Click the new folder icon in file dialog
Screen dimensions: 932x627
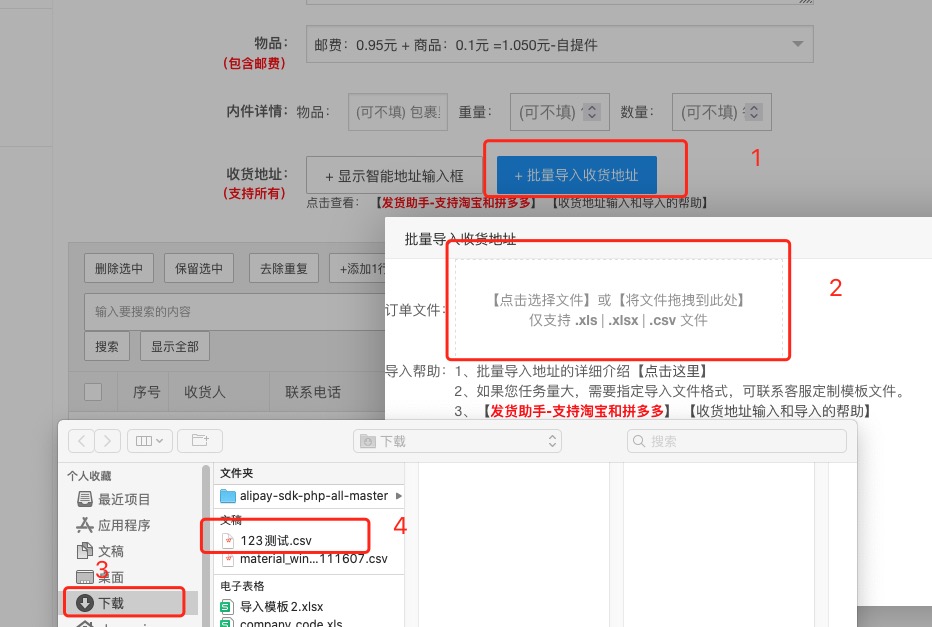pos(200,441)
